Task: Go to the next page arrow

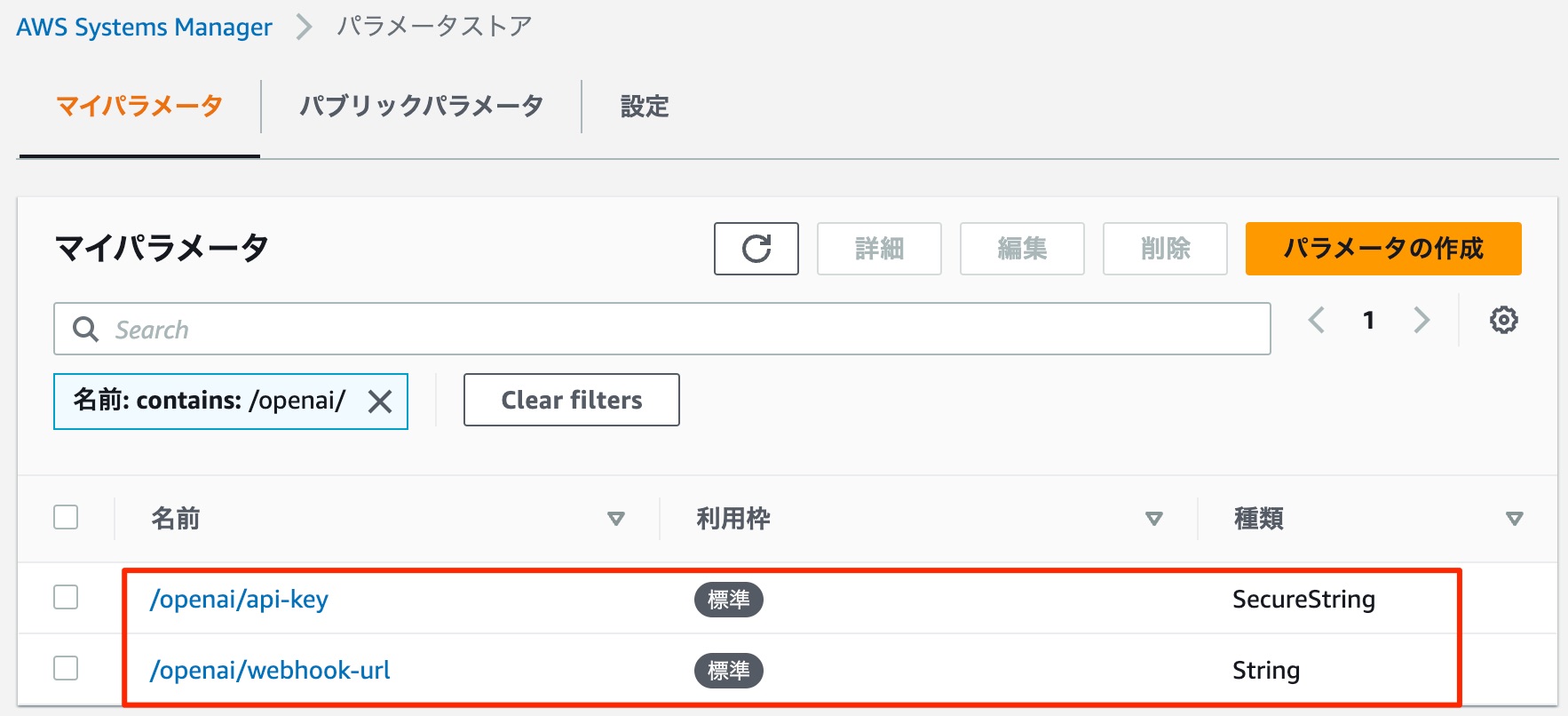Action: point(1421,320)
